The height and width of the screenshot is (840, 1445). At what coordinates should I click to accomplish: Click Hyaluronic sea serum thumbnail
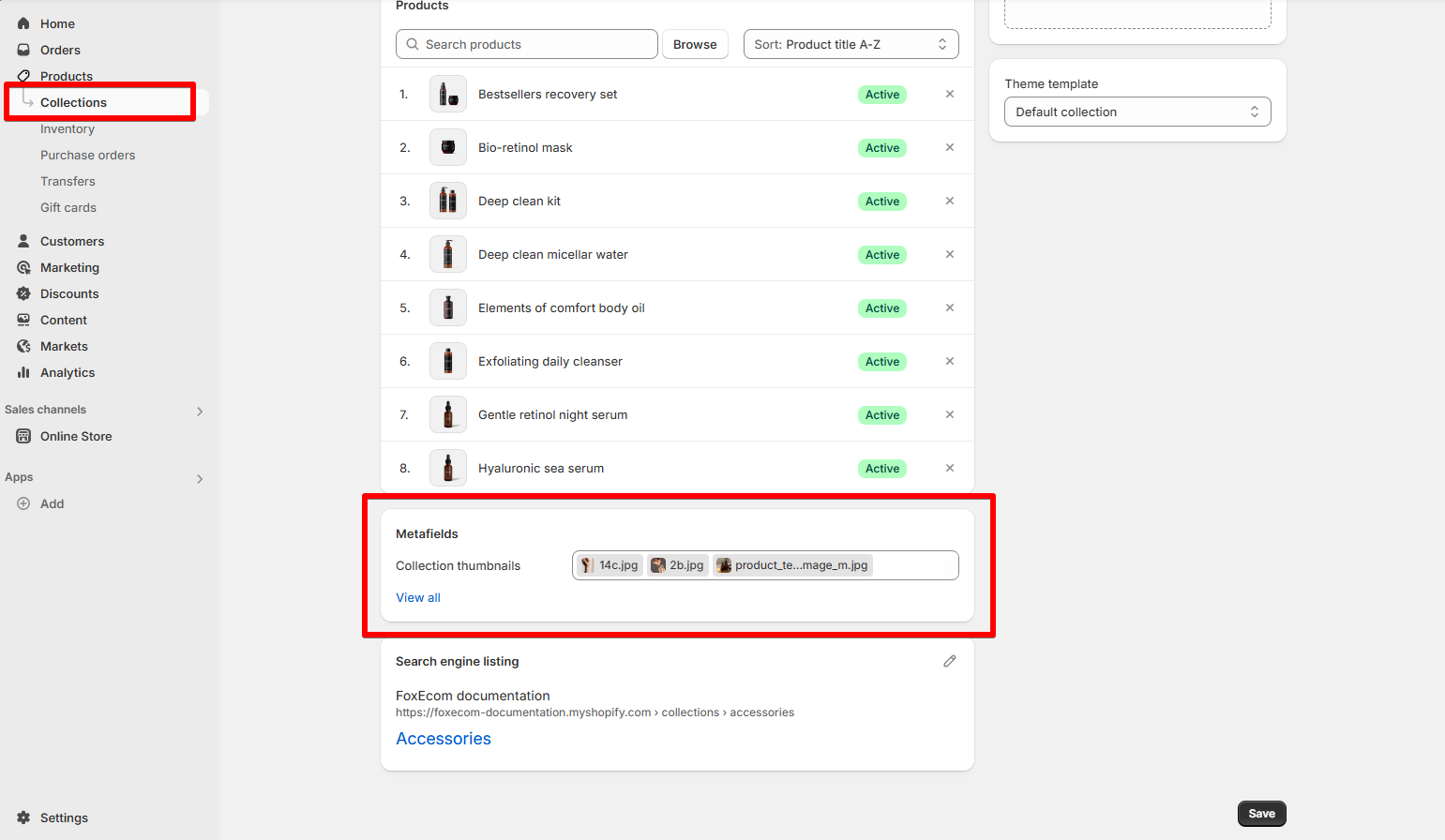pos(448,468)
